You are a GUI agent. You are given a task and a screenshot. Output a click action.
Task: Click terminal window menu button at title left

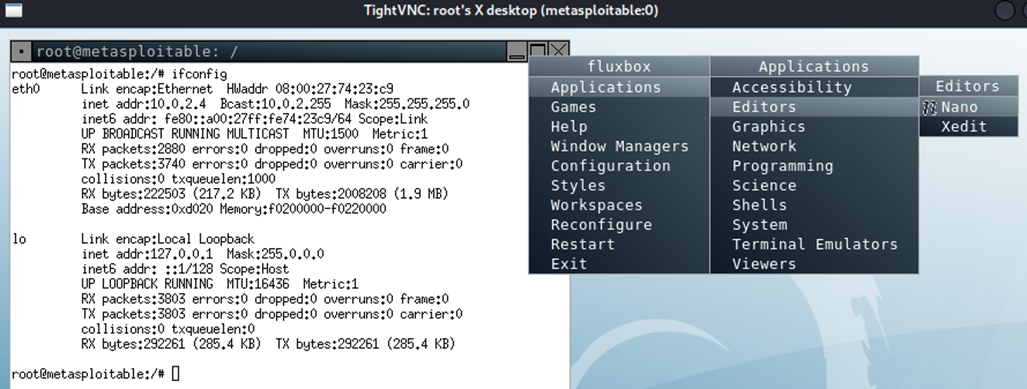22,51
